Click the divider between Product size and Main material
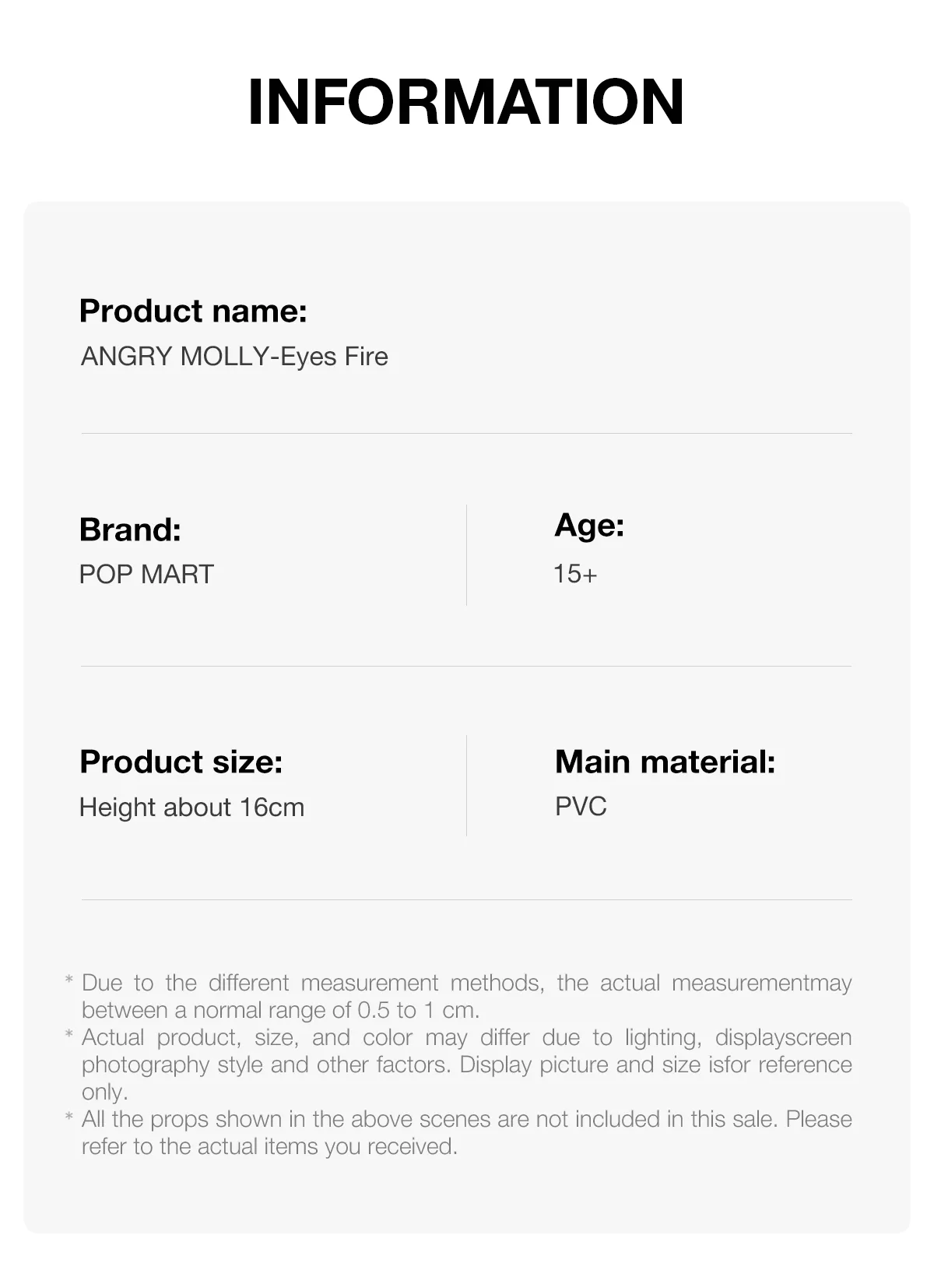934x1288 pixels. (467, 785)
